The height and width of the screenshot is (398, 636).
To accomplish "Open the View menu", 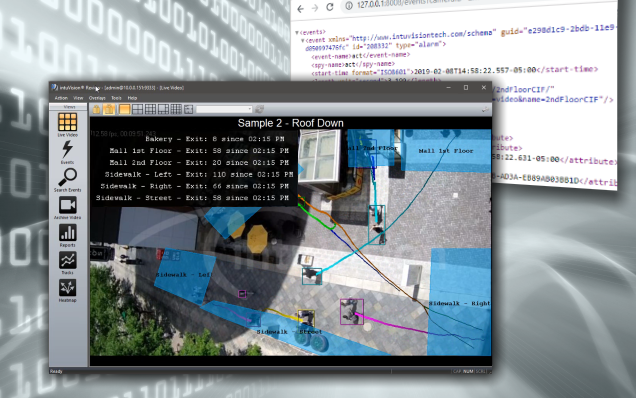I will tap(78, 98).
